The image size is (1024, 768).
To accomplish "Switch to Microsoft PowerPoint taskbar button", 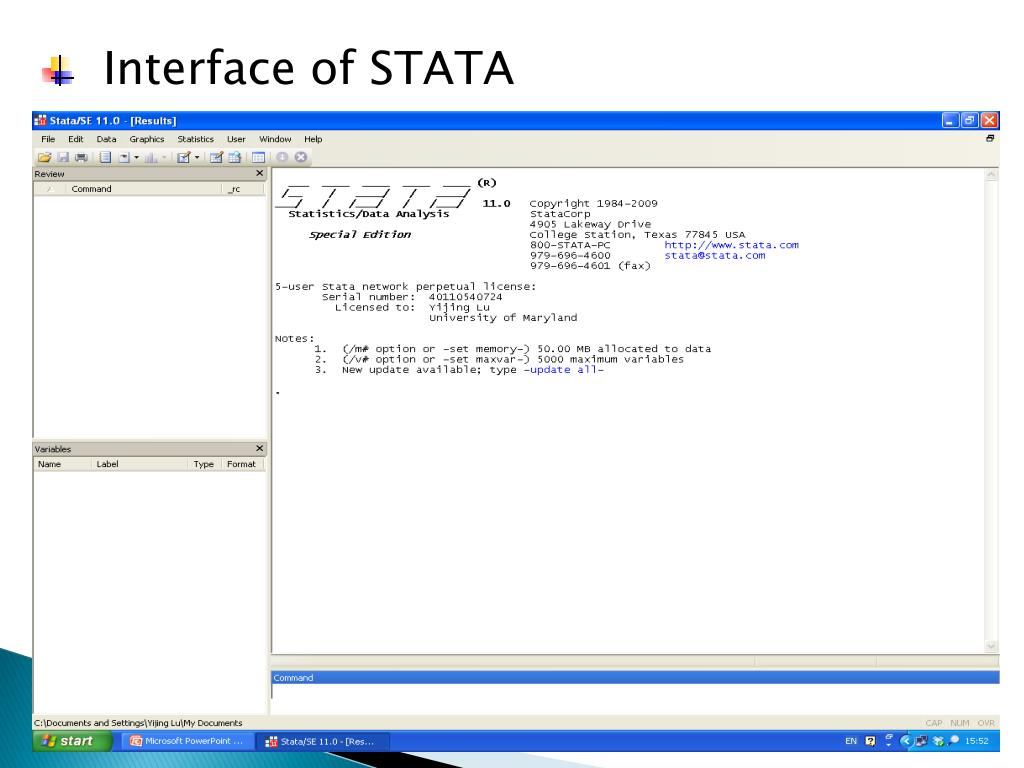I will tap(187, 741).
